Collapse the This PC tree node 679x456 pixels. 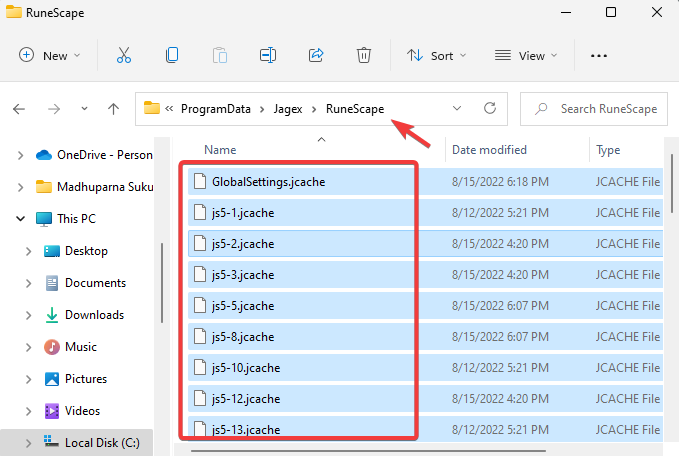[x=20, y=219]
